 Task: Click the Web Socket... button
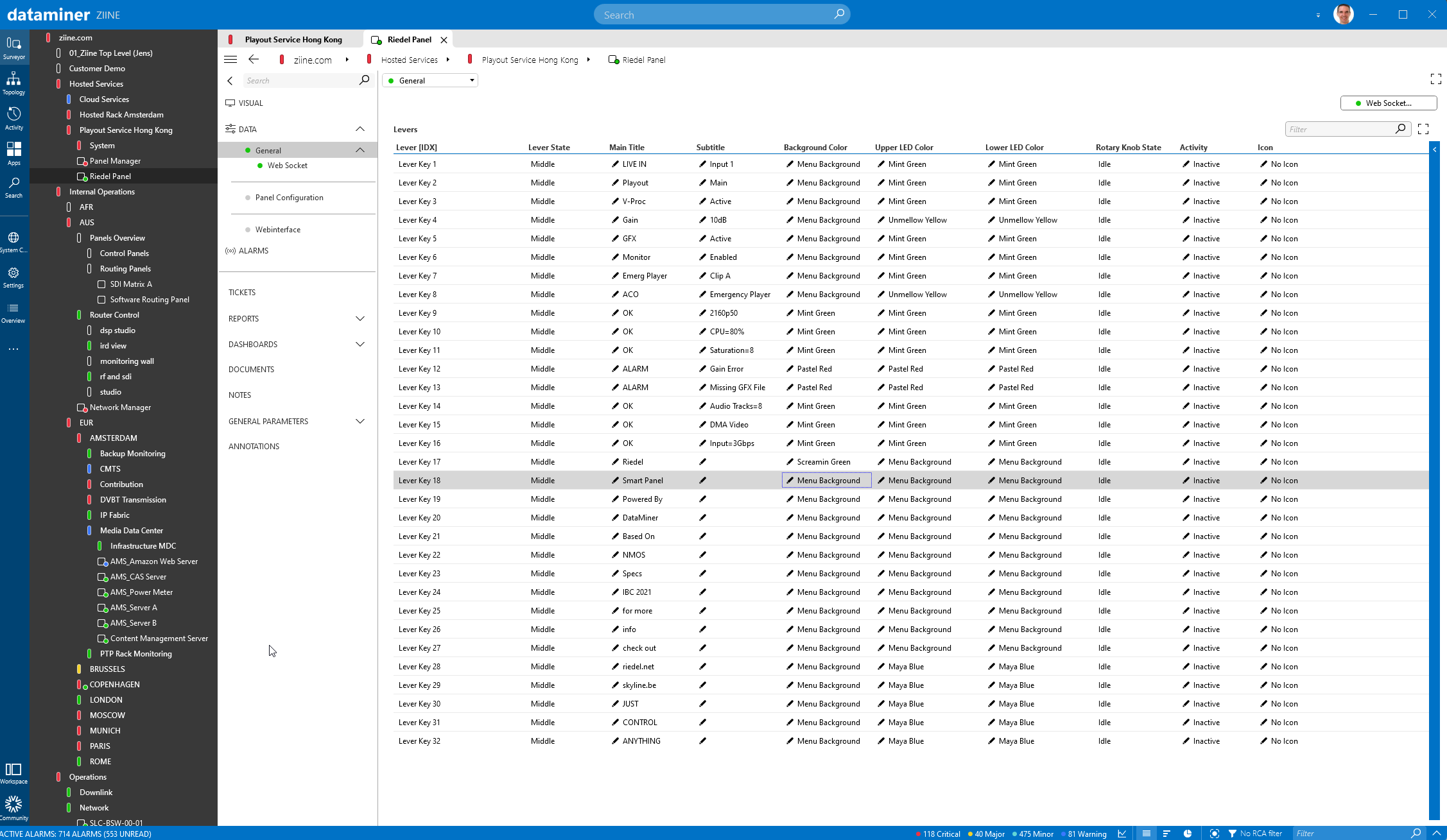(1388, 103)
